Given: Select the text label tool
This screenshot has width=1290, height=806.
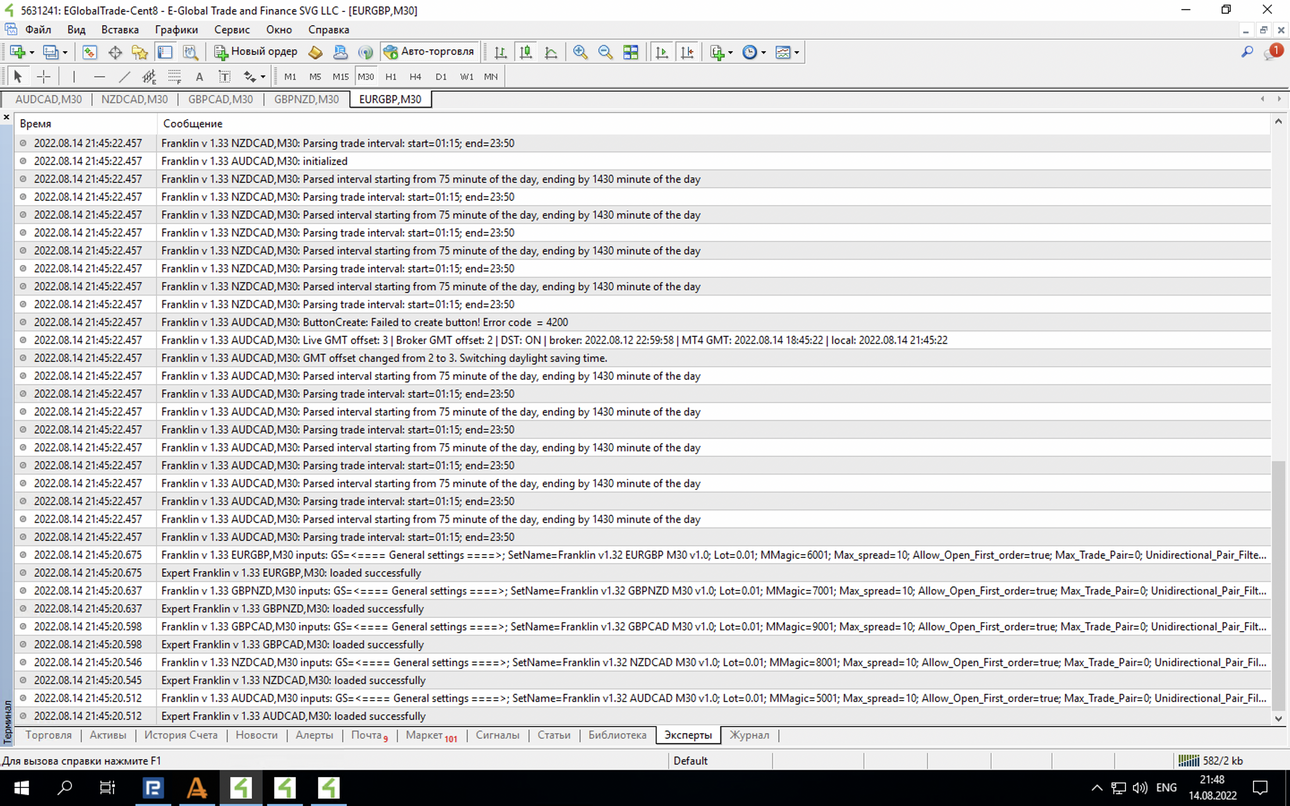Looking at the screenshot, I should [224, 76].
